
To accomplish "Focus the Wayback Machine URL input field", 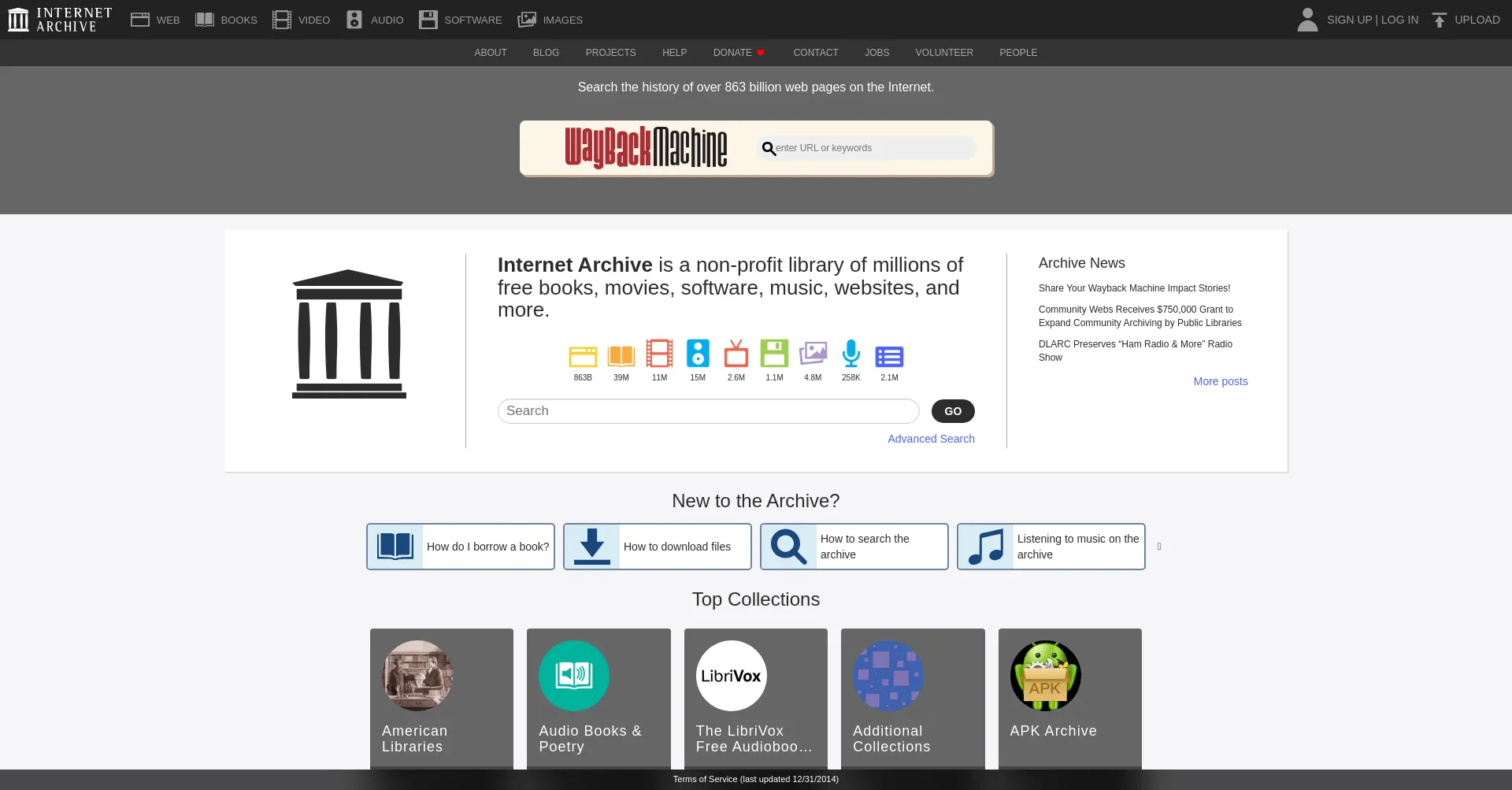I will click(x=866, y=148).
